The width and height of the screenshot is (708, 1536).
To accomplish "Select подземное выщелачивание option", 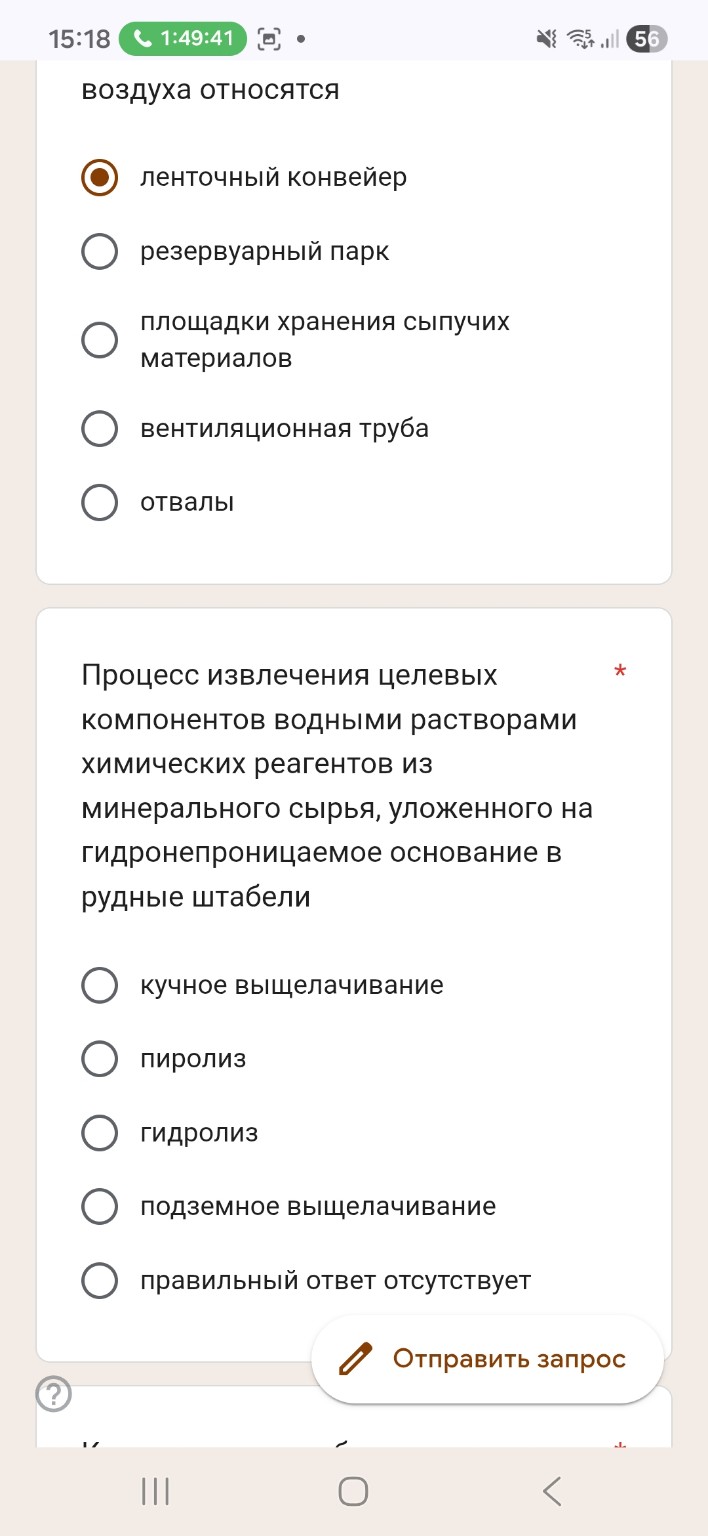I will point(99,1206).
